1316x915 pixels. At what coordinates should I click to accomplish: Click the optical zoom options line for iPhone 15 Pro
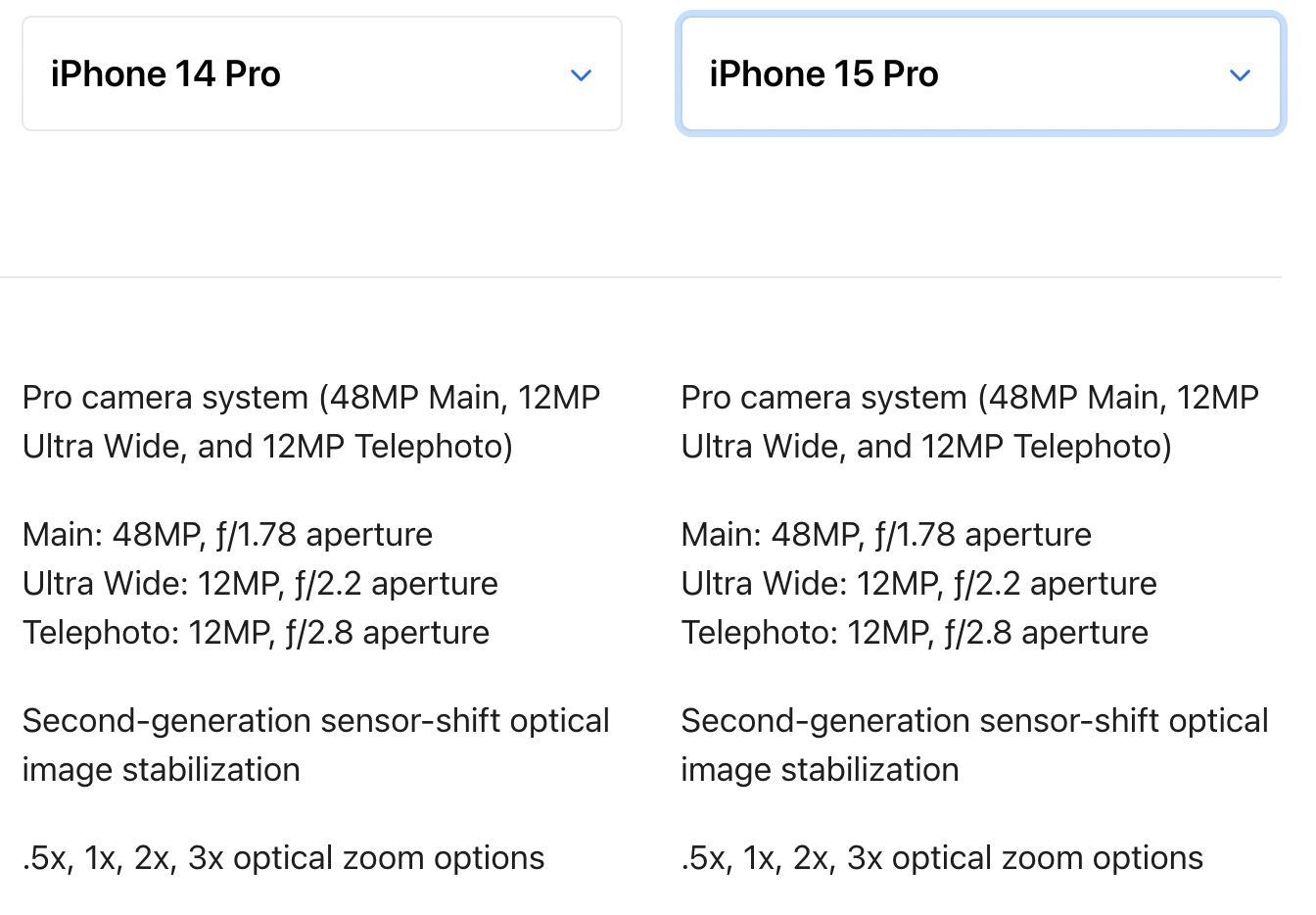[x=942, y=858]
